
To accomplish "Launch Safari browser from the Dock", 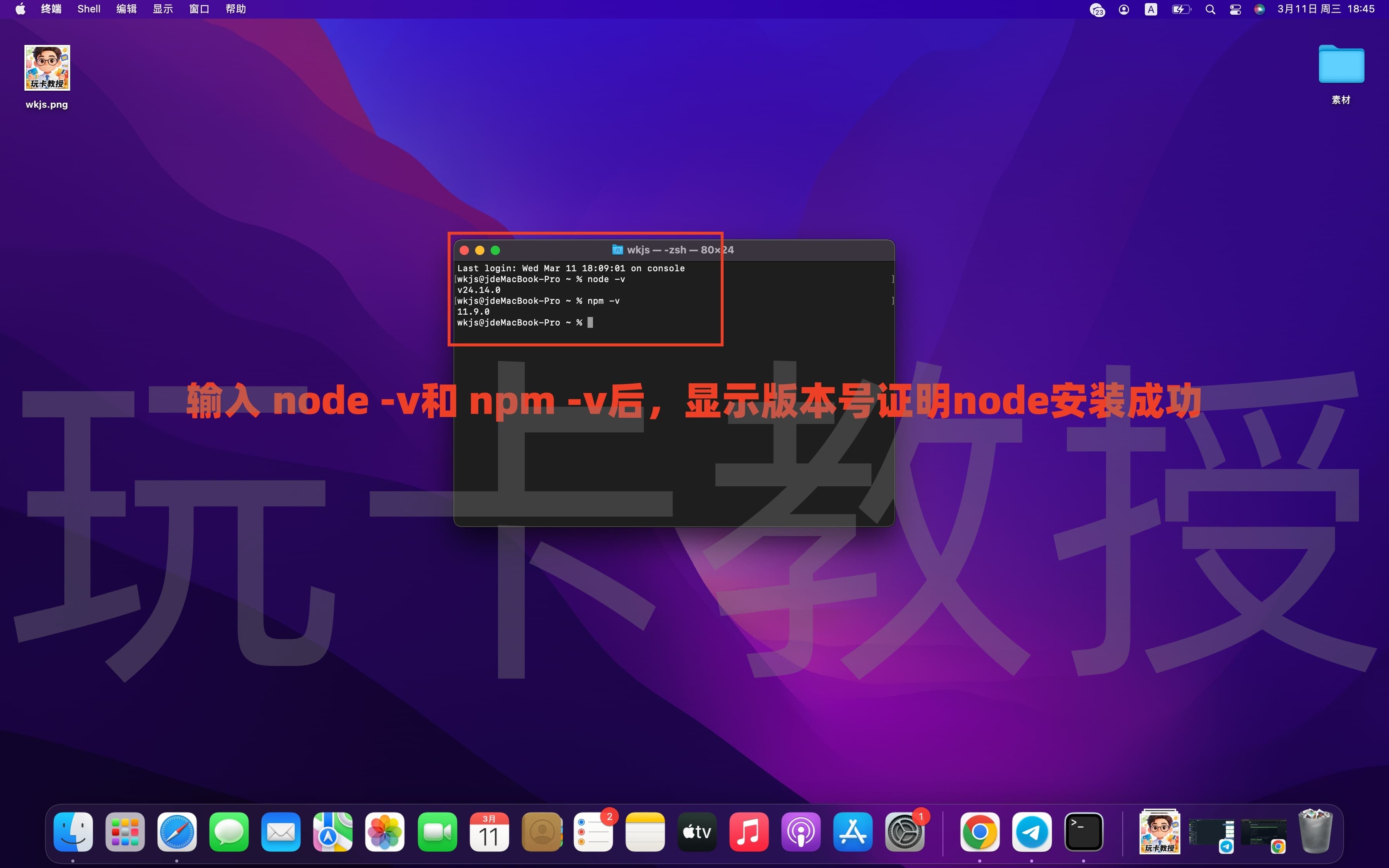I will tap(177, 831).
